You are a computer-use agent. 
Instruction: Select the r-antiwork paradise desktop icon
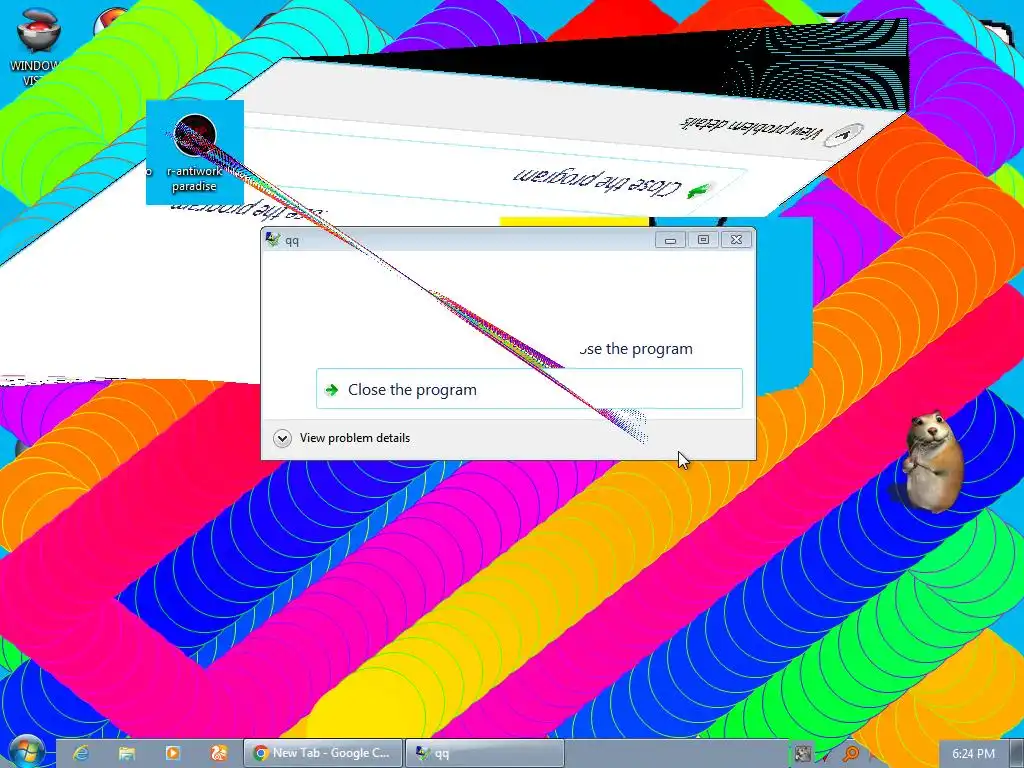coord(195,153)
